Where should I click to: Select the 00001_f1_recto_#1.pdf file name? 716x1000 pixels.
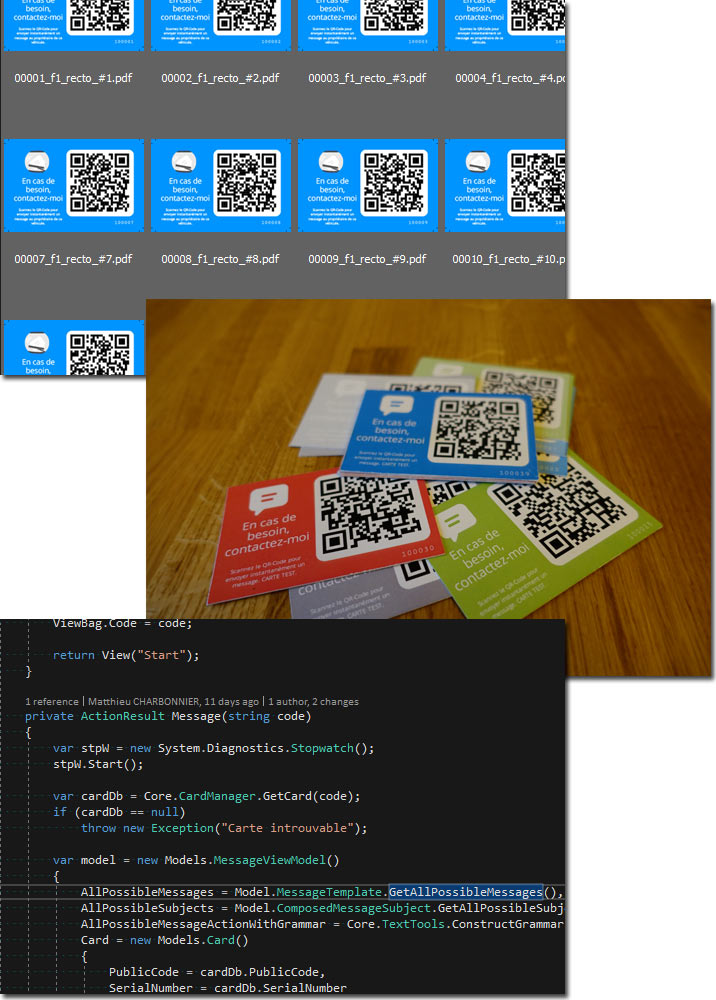(73, 78)
